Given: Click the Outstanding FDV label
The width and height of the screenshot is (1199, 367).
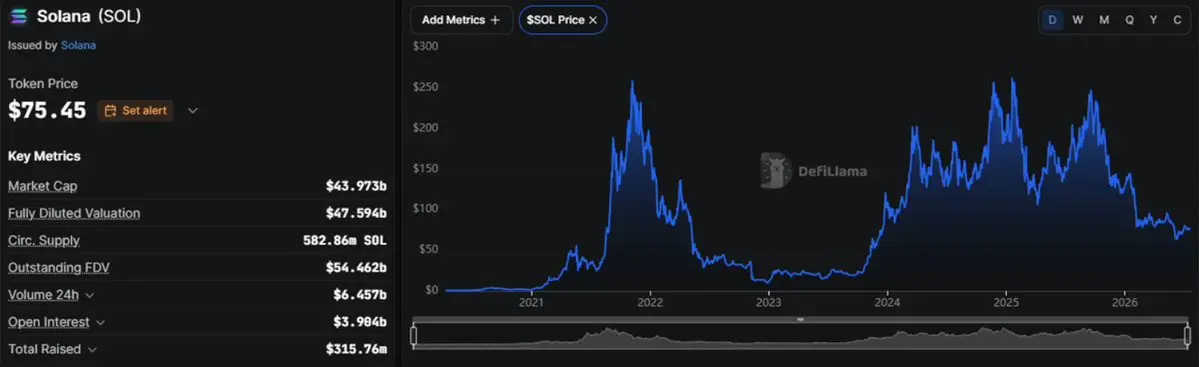Looking at the screenshot, I should (x=60, y=268).
